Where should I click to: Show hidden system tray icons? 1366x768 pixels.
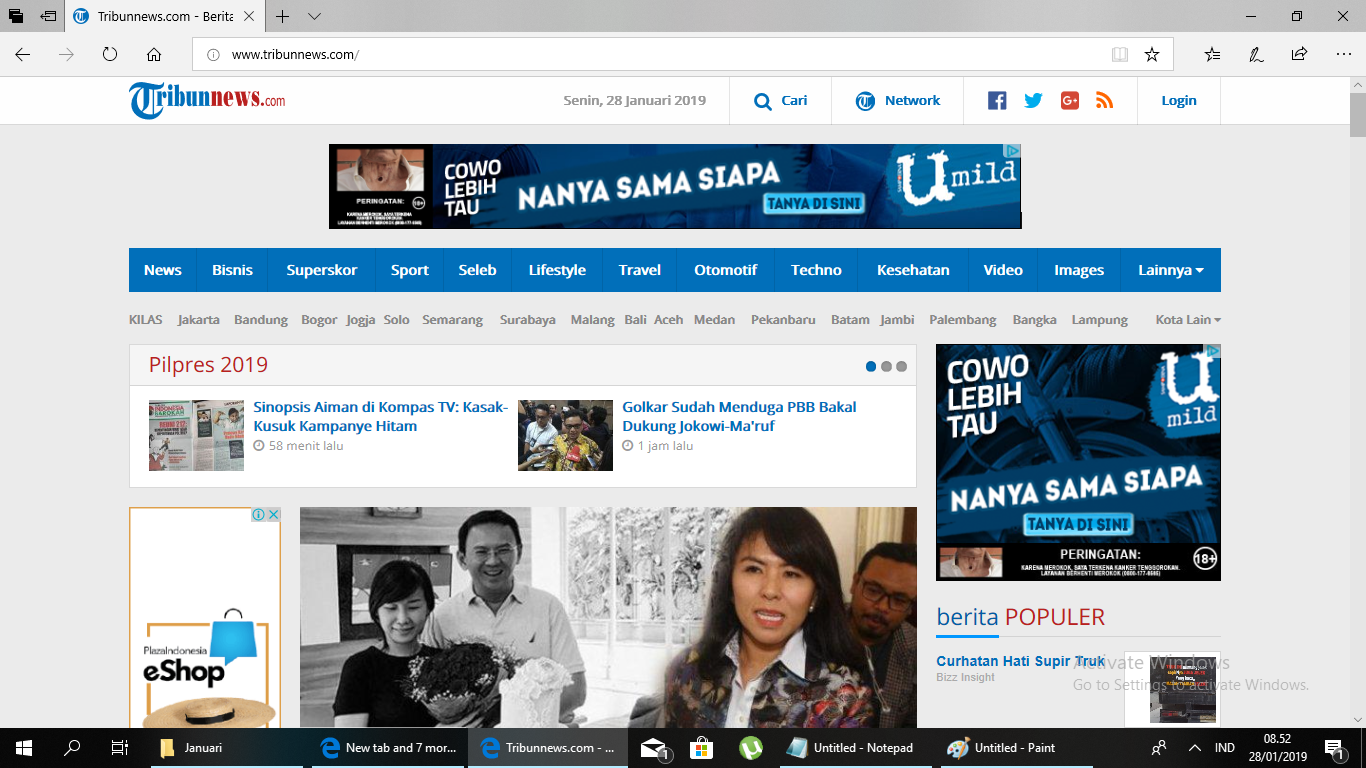click(1194, 747)
